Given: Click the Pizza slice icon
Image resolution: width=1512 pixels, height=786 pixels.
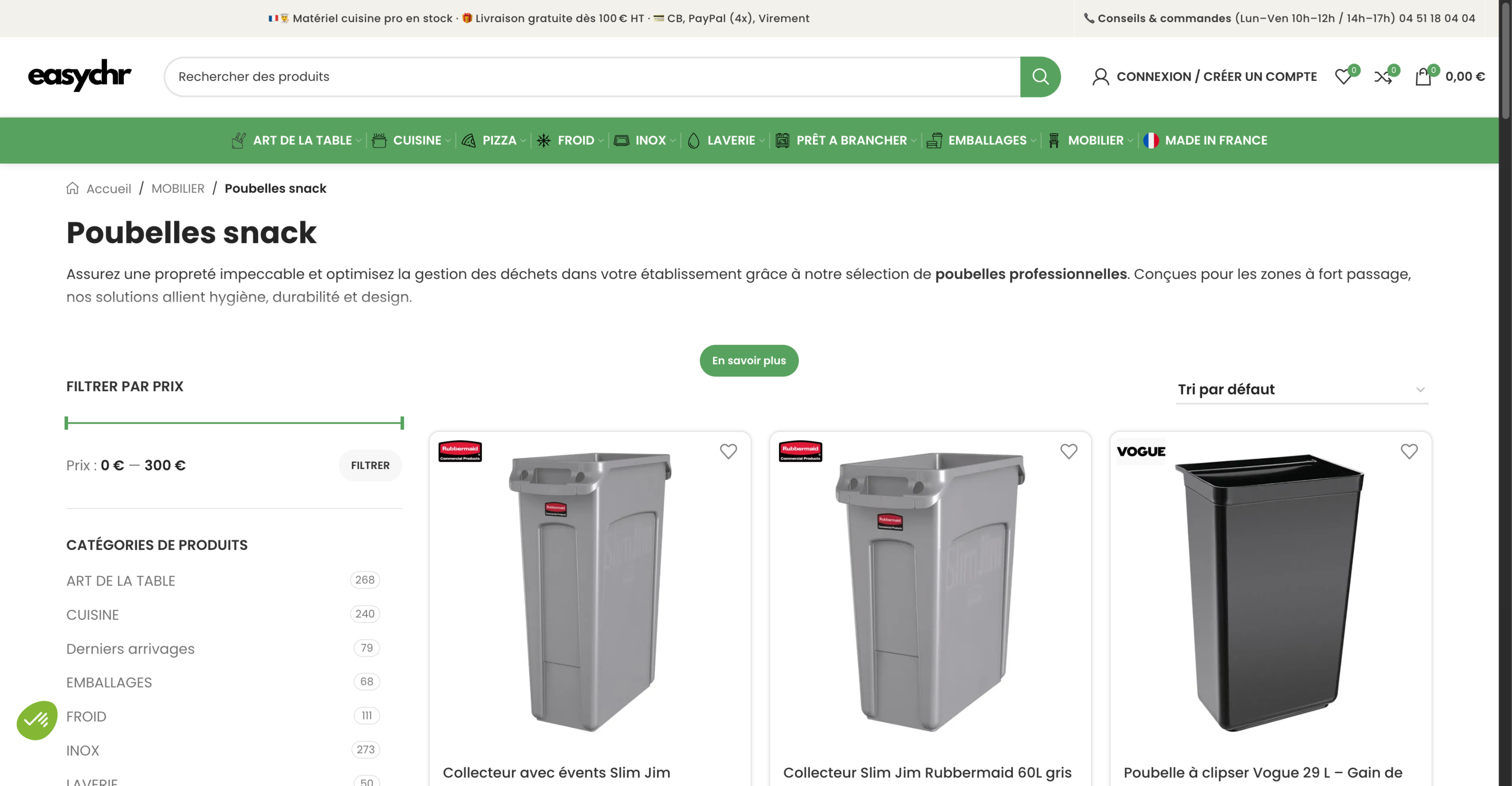Looking at the screenshot, I should coord(468,140).
